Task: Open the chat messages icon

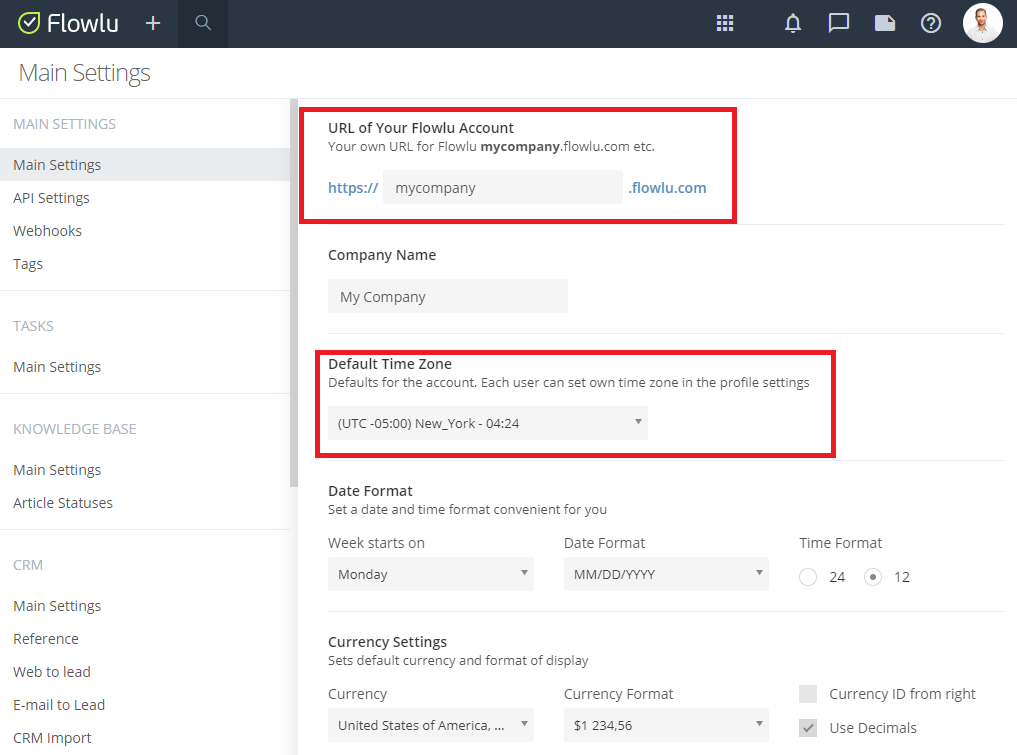Action: 839,23
